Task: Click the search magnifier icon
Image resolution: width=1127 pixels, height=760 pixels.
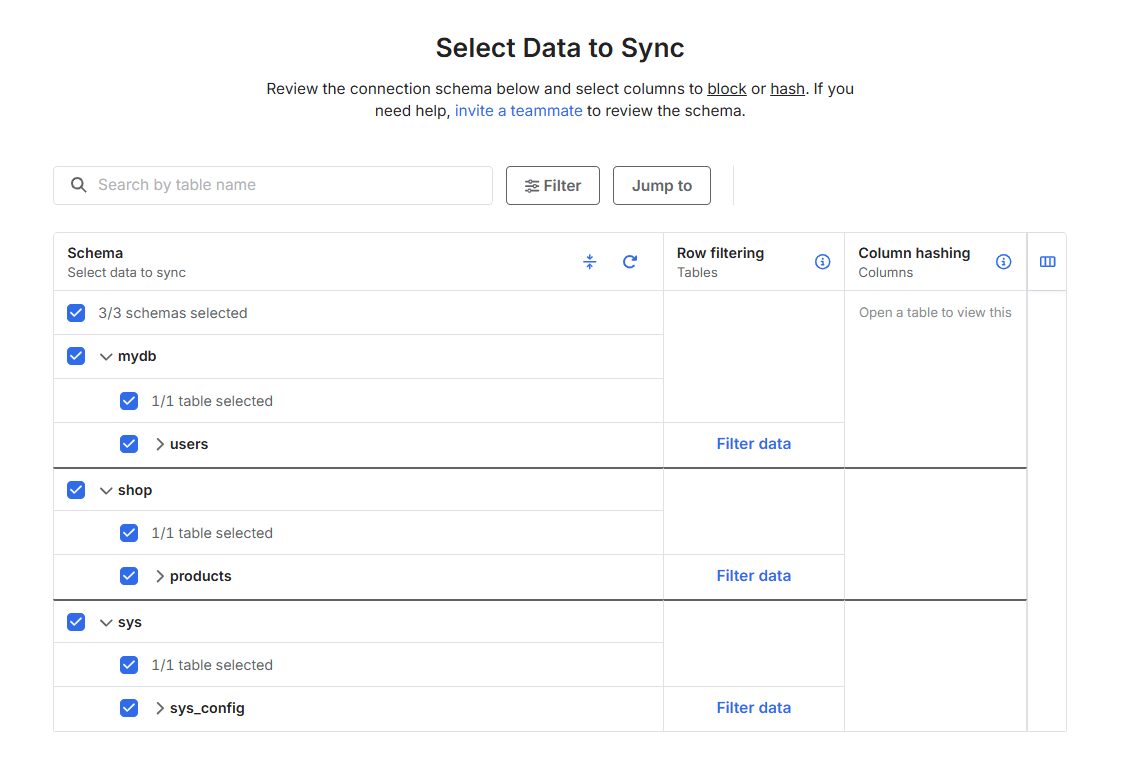Action: [x=79, y=185]
